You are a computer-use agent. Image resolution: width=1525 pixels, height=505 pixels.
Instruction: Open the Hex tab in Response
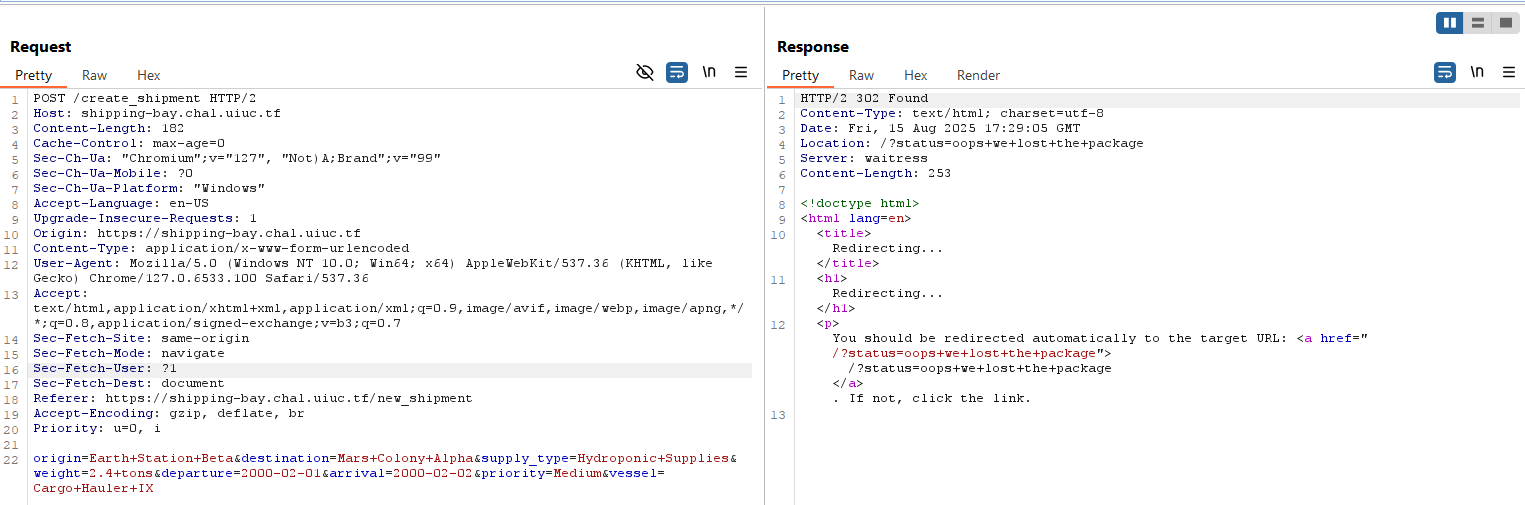[x=915, y=75]
